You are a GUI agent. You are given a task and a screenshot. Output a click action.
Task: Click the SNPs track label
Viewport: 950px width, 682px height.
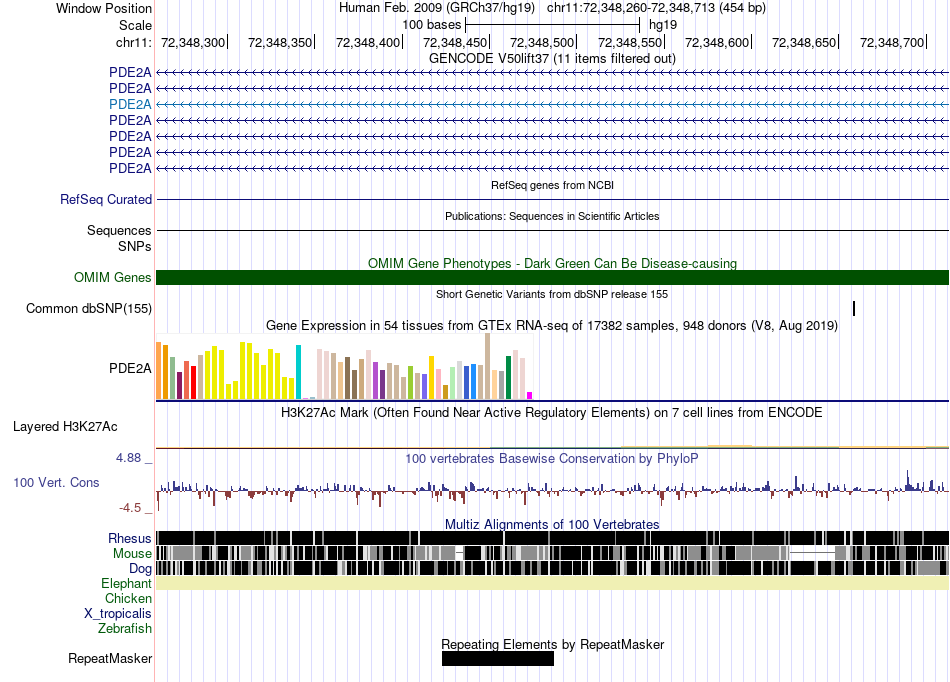(135, 247)
